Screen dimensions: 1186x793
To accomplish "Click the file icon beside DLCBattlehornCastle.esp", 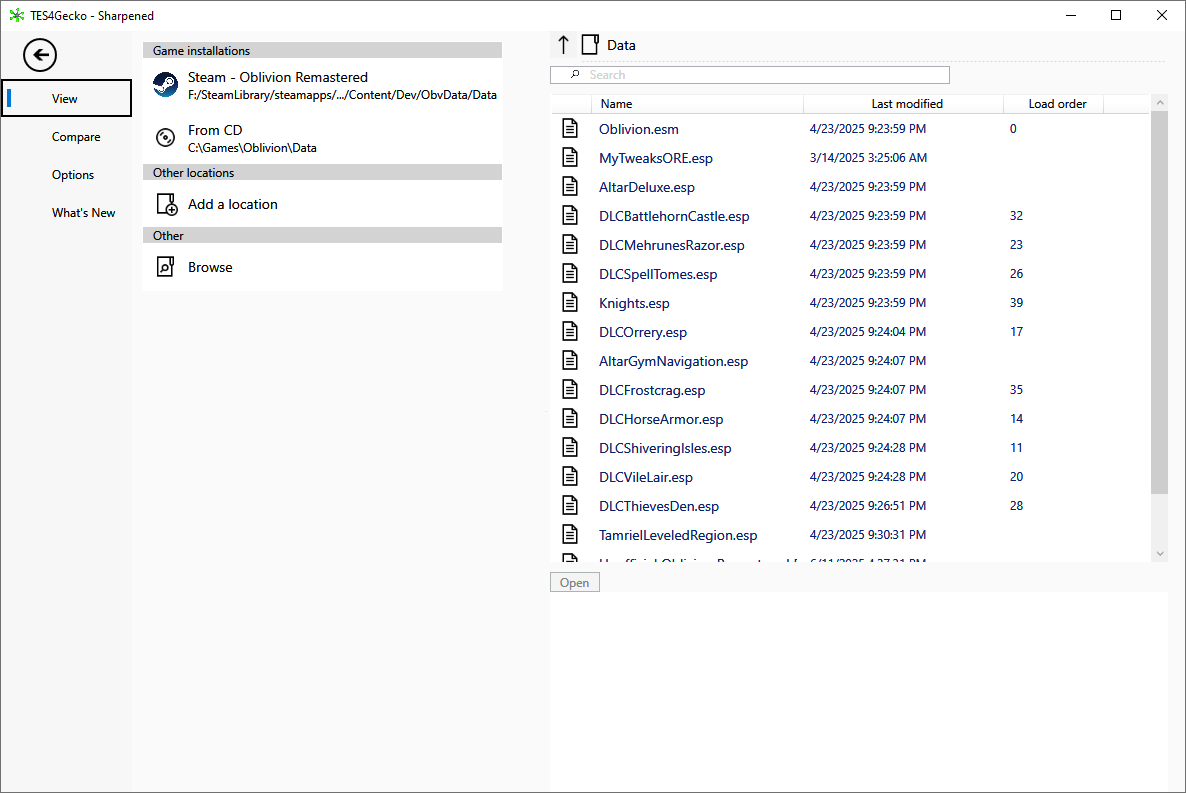I will (x=570, y=216).
